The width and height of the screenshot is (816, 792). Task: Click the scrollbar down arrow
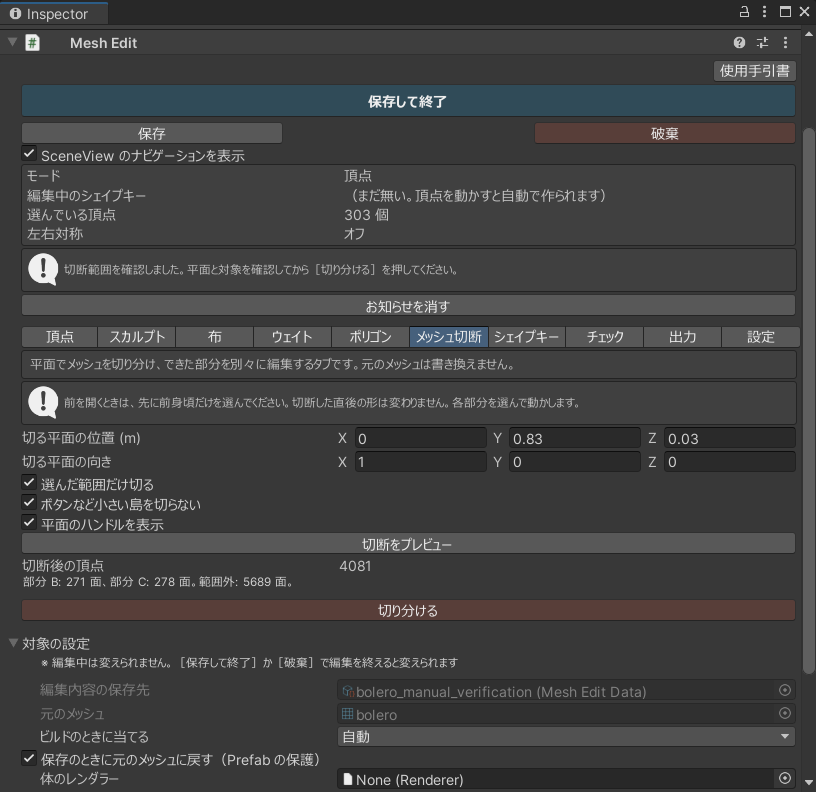[808, 782]
